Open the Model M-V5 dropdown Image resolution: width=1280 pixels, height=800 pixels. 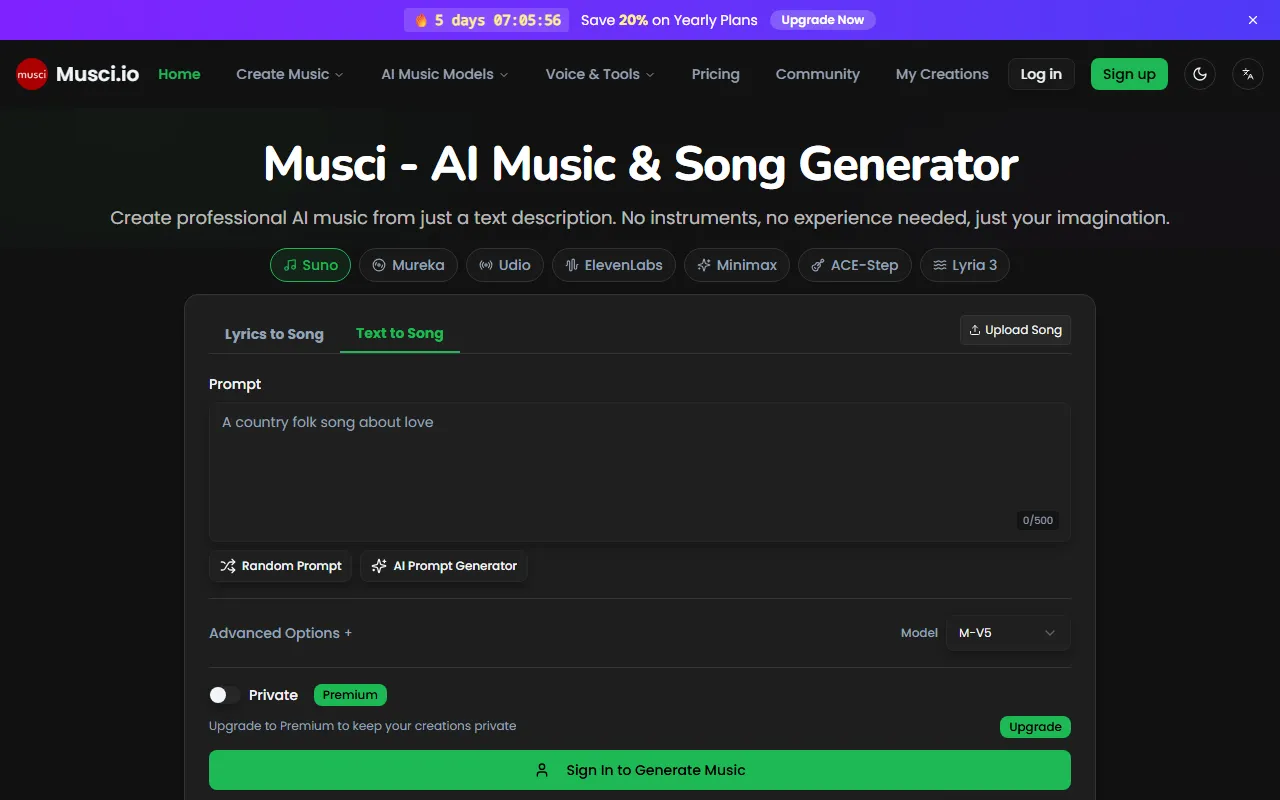tap(1007, 633)
